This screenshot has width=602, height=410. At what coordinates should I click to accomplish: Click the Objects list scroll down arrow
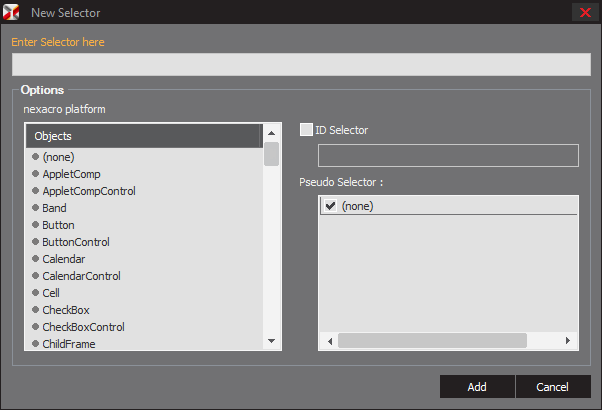271,341
